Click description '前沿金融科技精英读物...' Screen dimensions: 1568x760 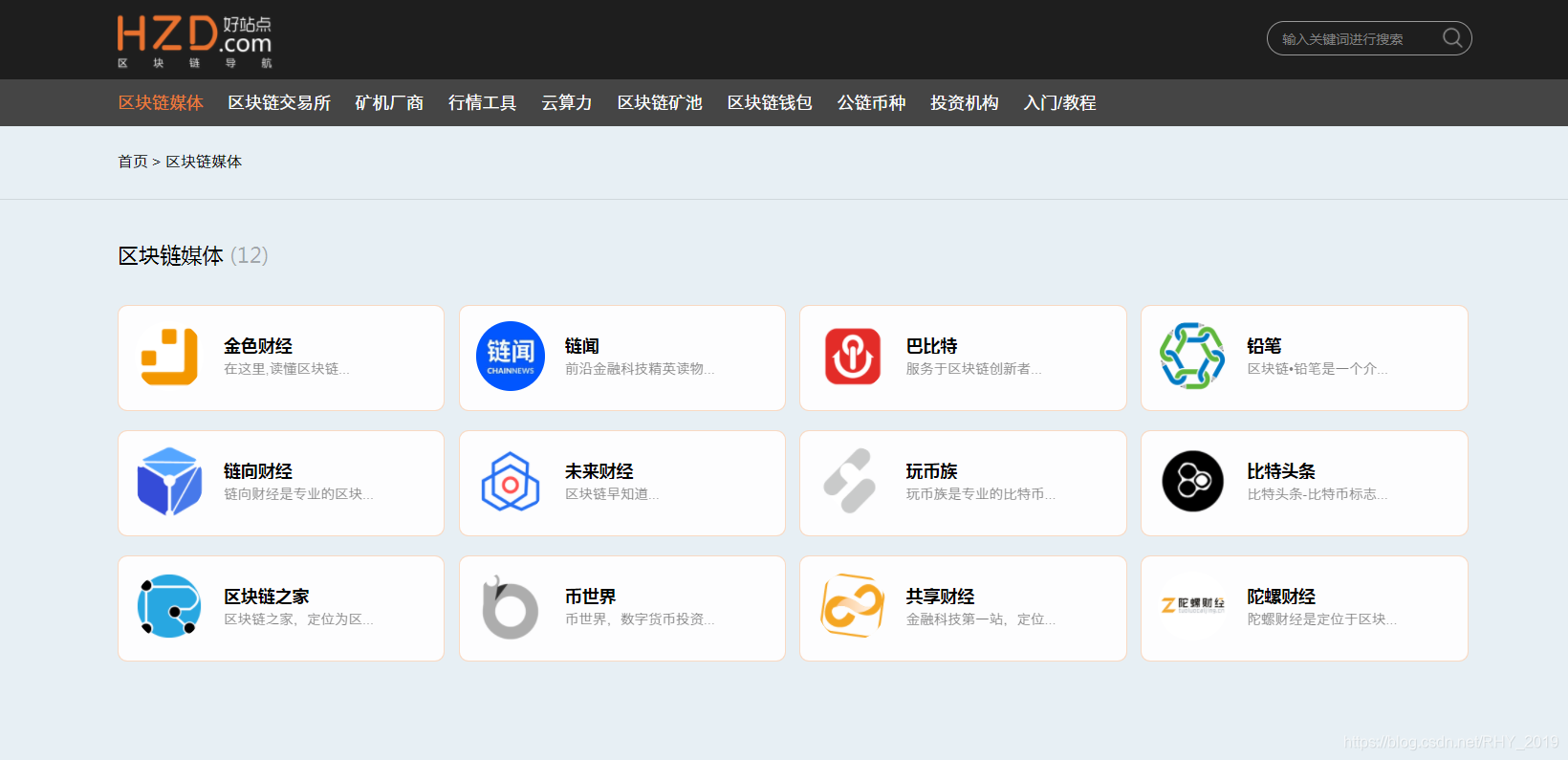pyautogui.click(x=640, y=369)
